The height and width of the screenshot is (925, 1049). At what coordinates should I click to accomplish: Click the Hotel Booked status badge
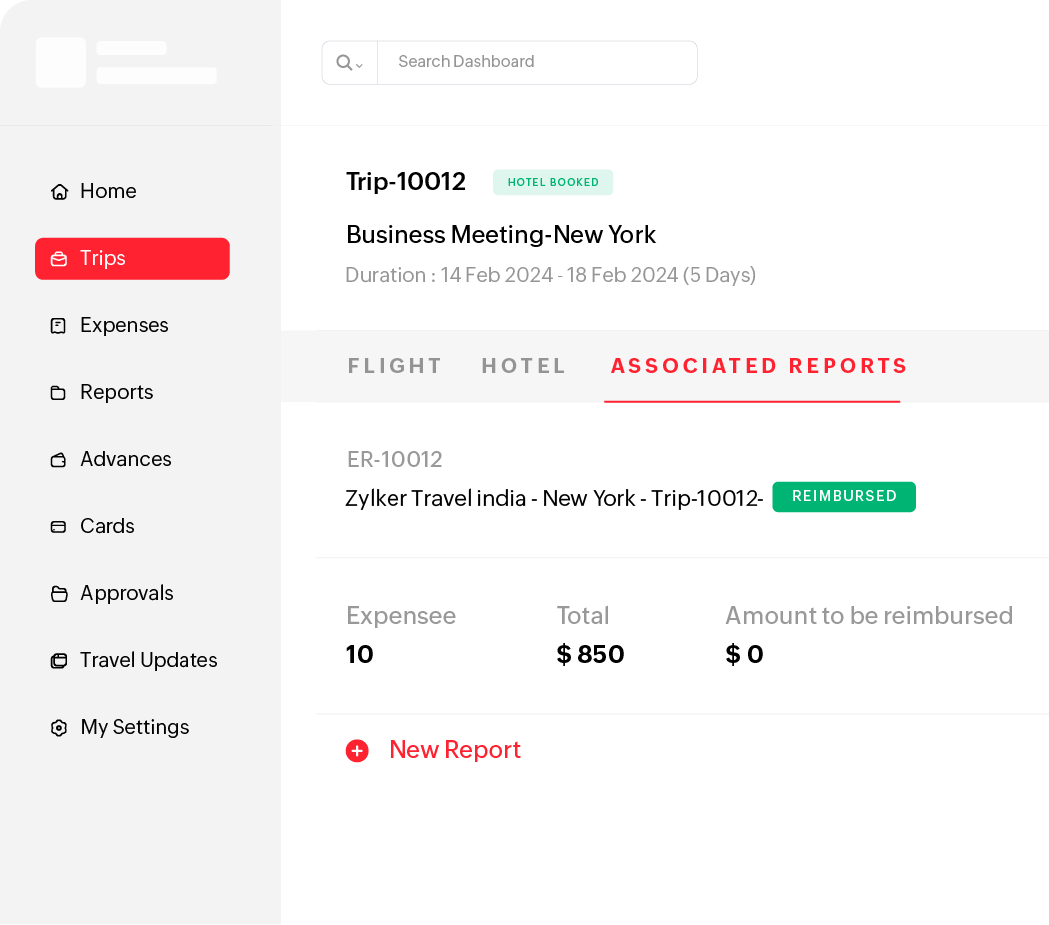tap(553, 182)
